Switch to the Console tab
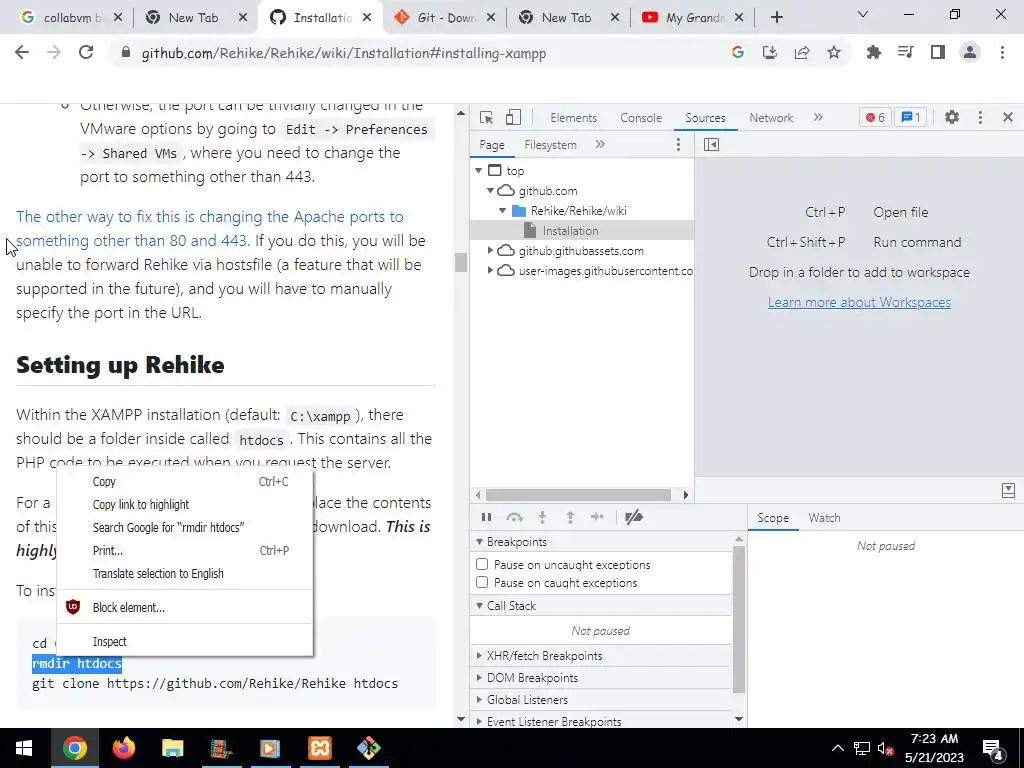 (x=641, y=118)
